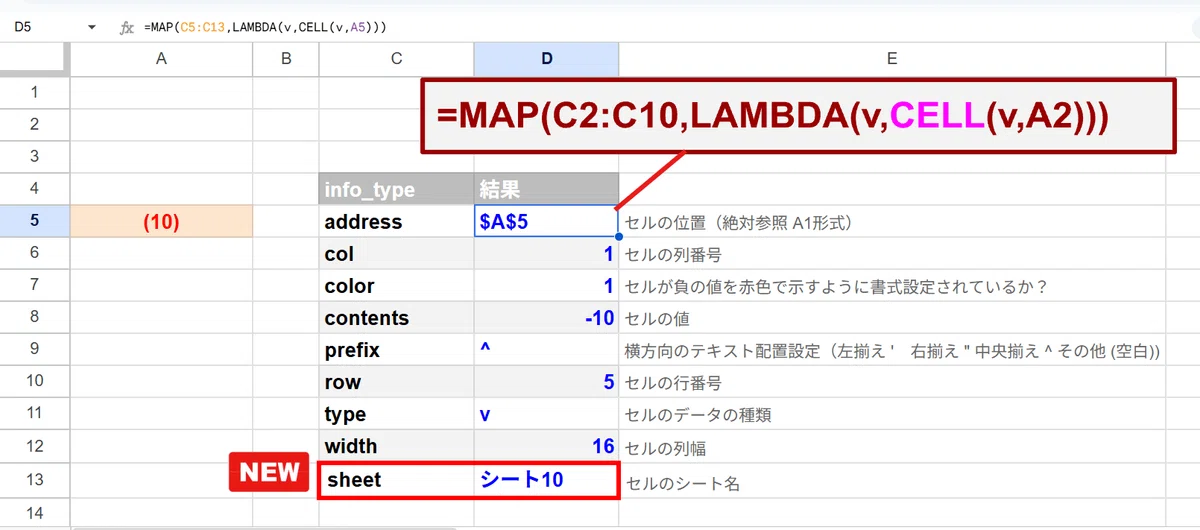The height and width of the screenshot is (530, 1200).
Task: Select column E header
Action: click(892, 59)
